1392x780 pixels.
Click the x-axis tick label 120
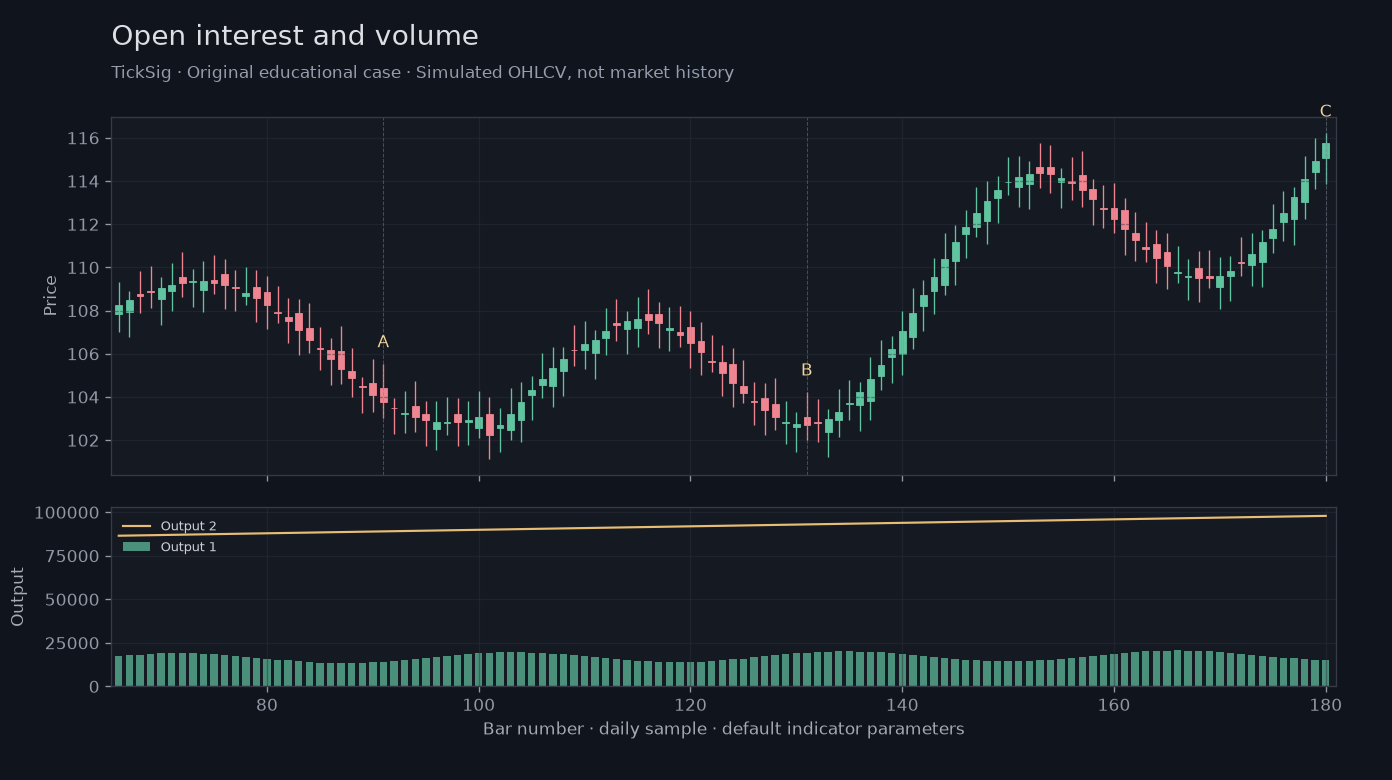[690, 704]
